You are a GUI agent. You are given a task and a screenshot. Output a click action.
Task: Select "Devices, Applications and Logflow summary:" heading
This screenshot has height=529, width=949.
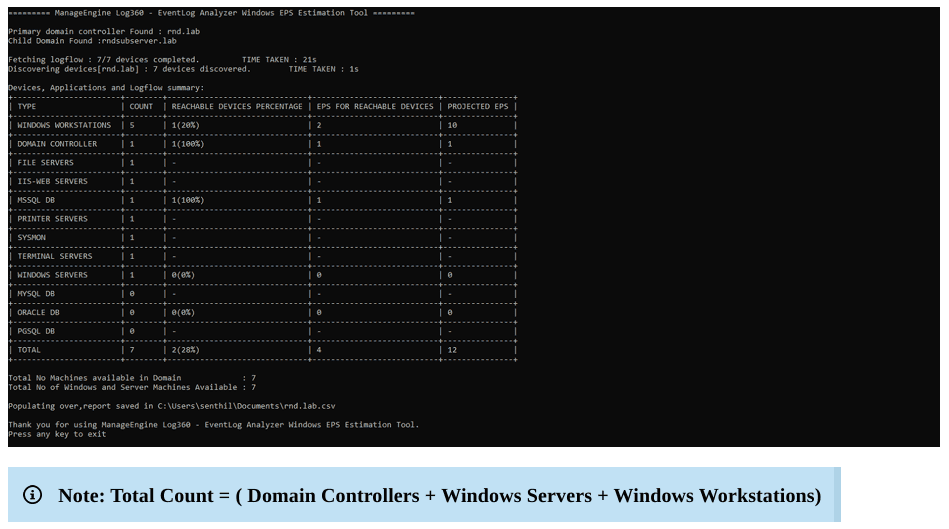coord(106,88)
